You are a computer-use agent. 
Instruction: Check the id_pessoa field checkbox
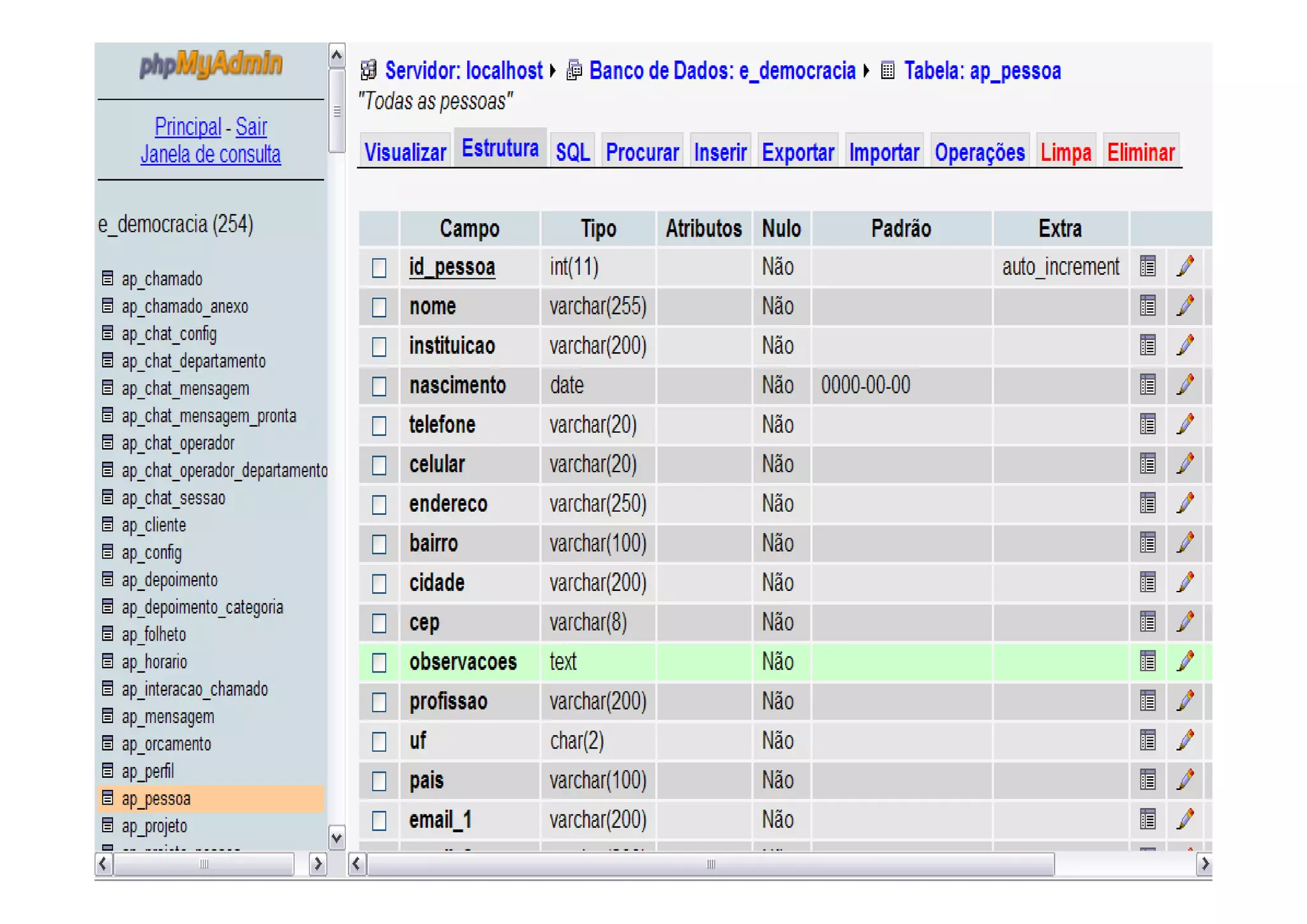pos(379,267)
